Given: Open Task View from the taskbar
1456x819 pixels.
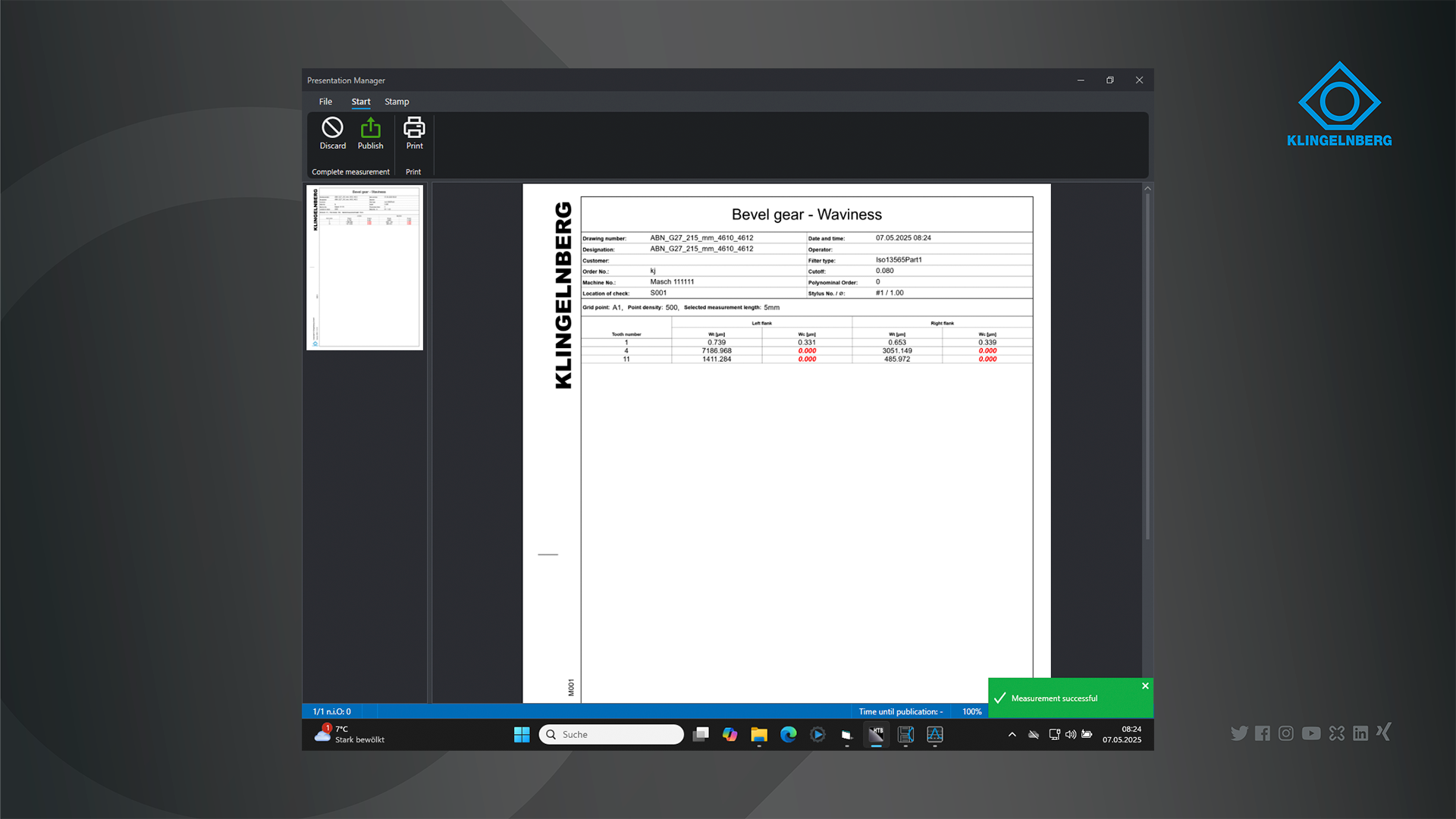Looking at the screenshot, I should point(701,734).
